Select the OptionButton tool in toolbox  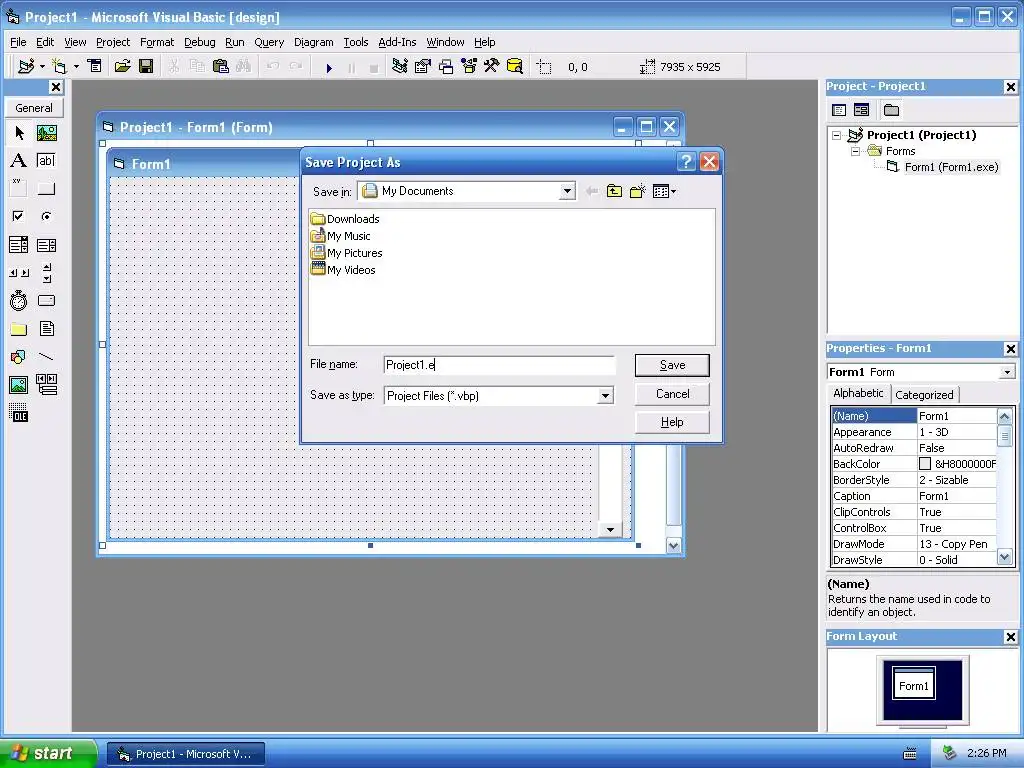pyautogui.click(x=46, y=216)
